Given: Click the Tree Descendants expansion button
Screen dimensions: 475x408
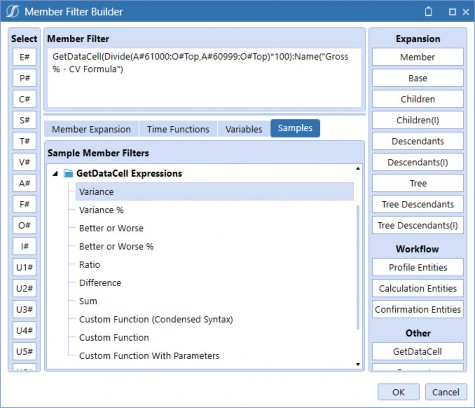Looking at the screenshot, I should pyautogui.click(x=418, y=204).
